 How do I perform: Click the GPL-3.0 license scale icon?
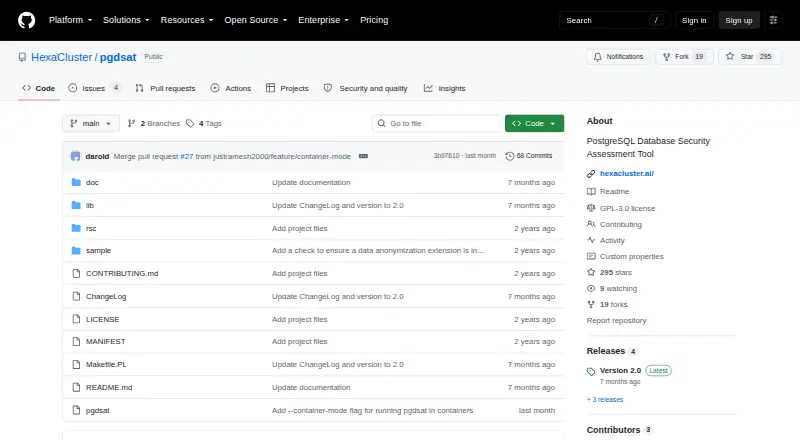click(591, 208)
